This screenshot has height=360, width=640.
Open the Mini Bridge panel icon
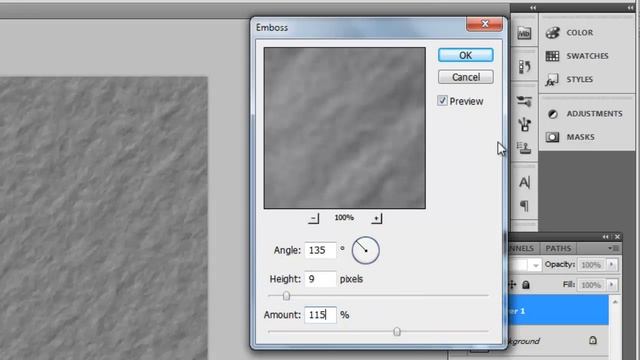click(x=524, y=33)
